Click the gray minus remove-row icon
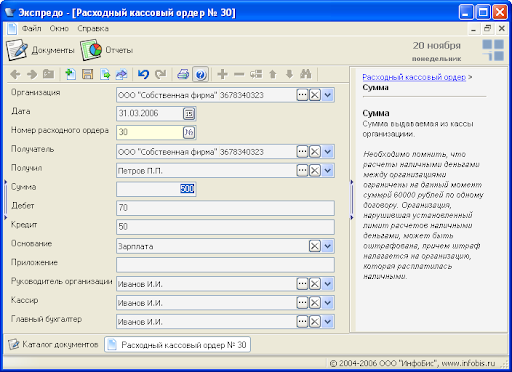 pyautogui.click(x=239, y=74)
